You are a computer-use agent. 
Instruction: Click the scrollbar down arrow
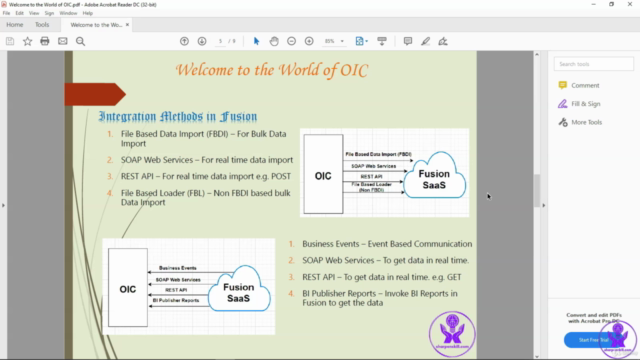point(537,356)
